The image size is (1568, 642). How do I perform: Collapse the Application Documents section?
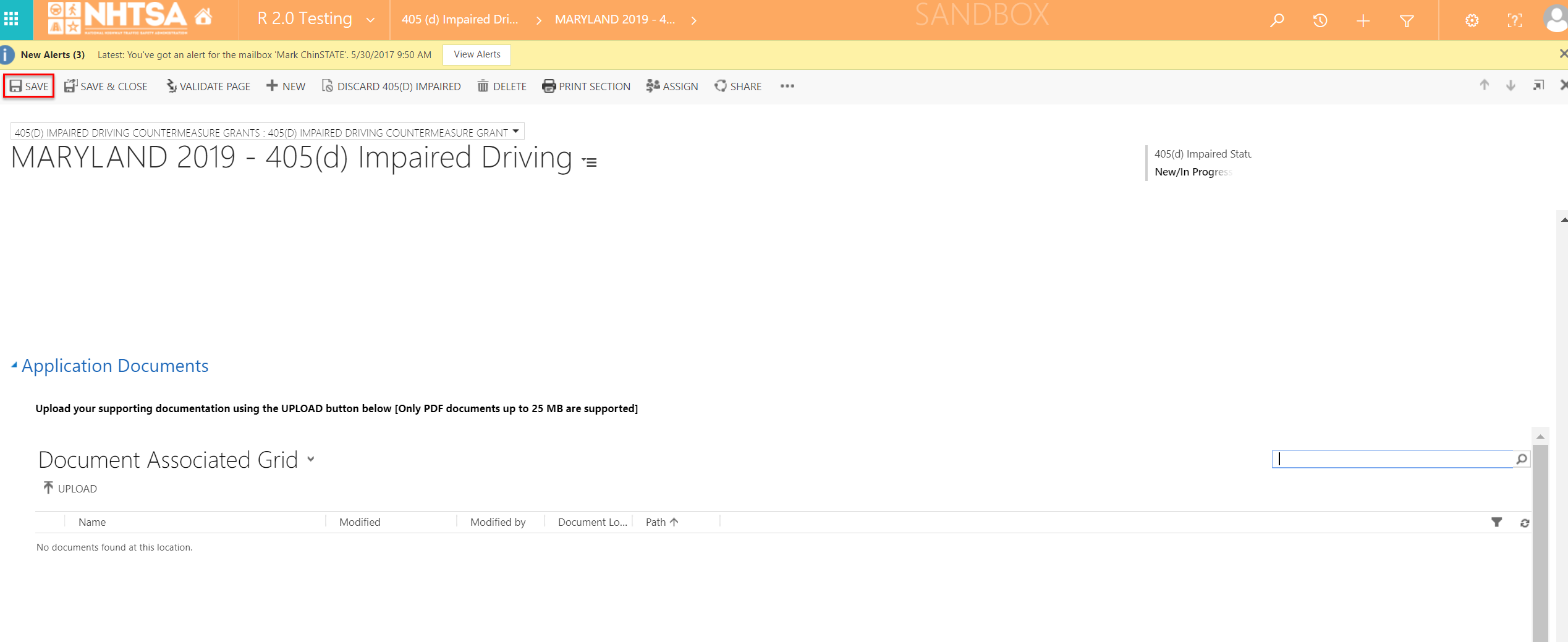pos(14,365)
